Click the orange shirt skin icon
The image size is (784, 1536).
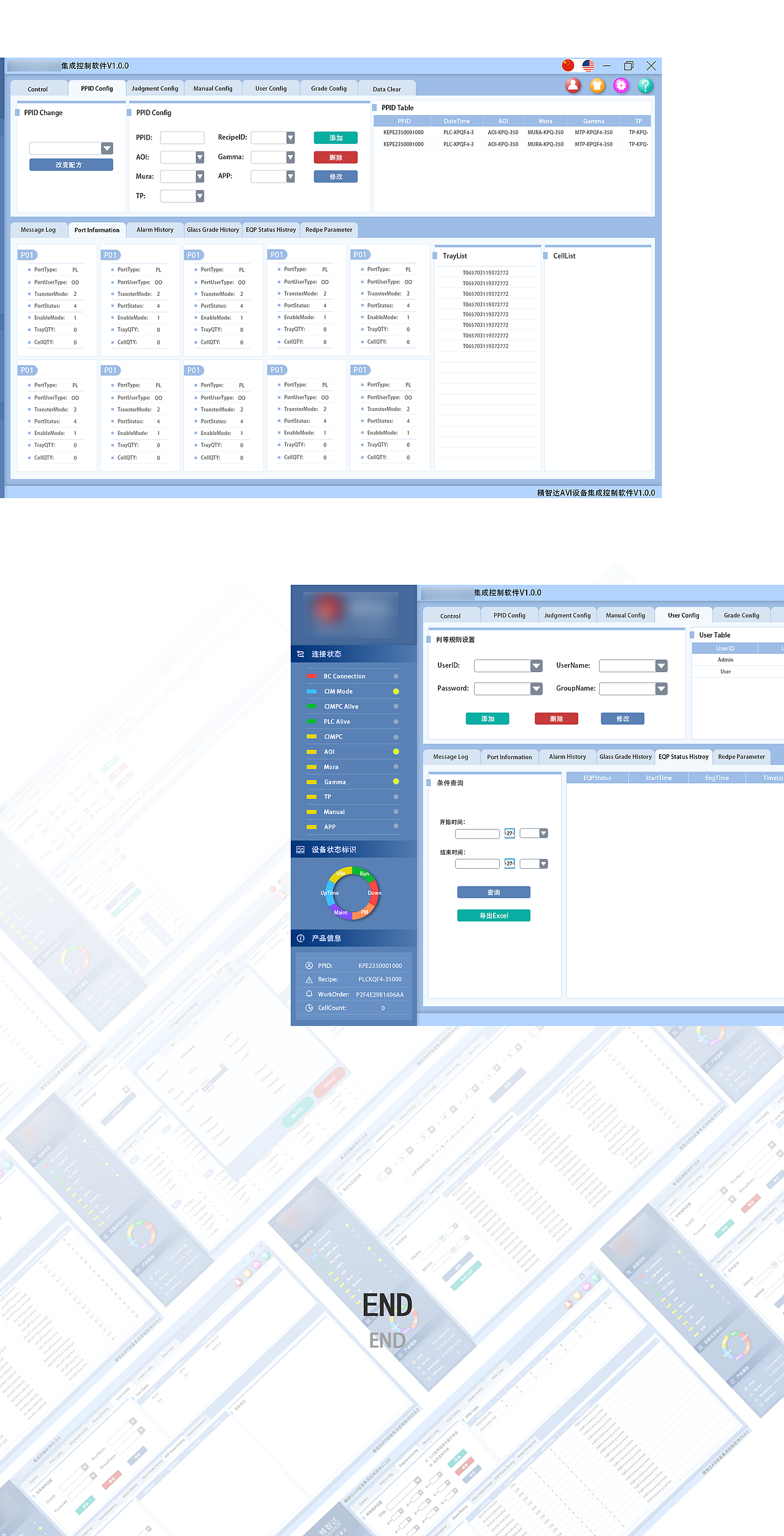[597, 85]
